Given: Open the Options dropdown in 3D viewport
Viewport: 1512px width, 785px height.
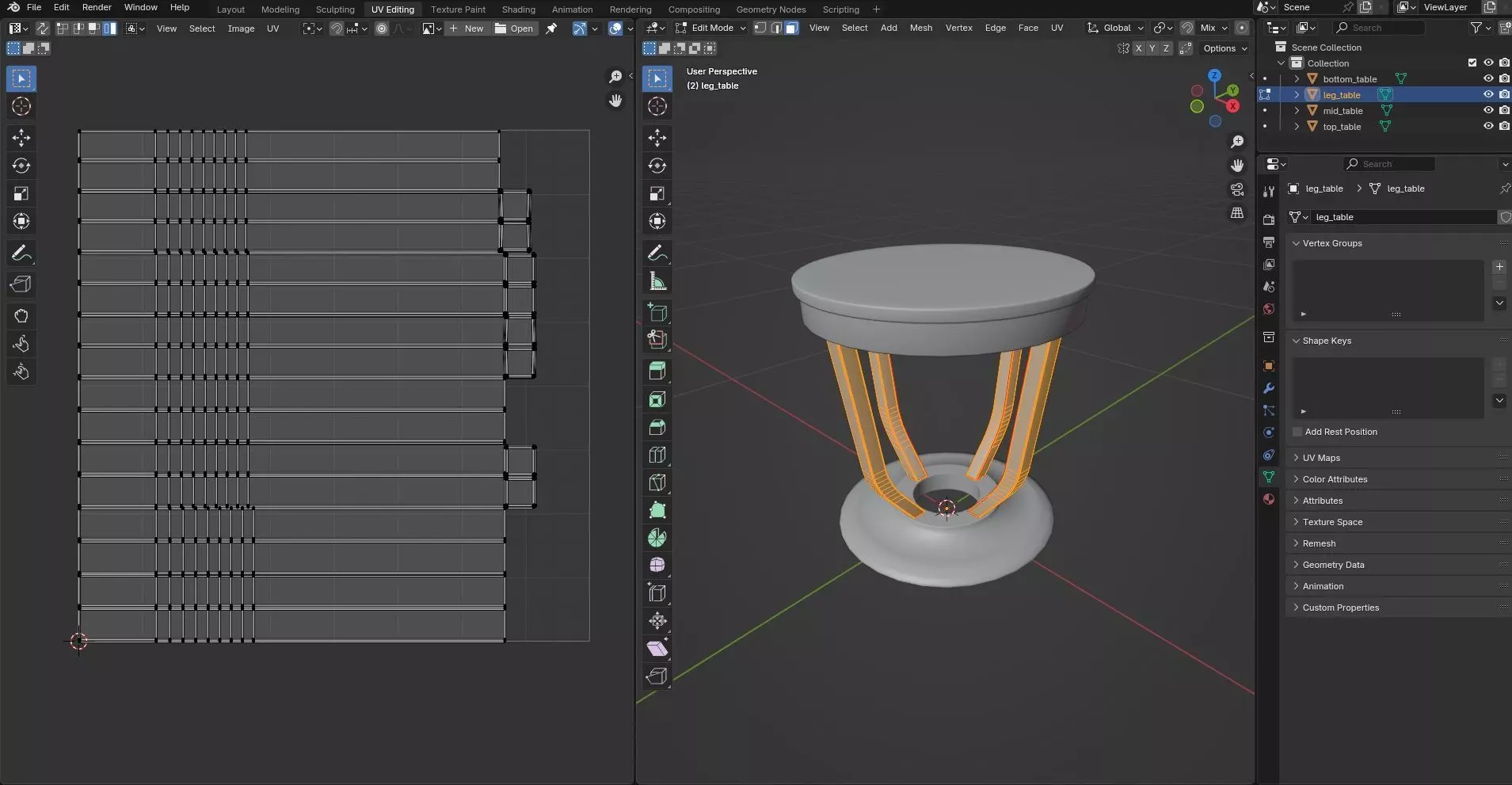Looking at the screenshot, I should [1224, 48].
